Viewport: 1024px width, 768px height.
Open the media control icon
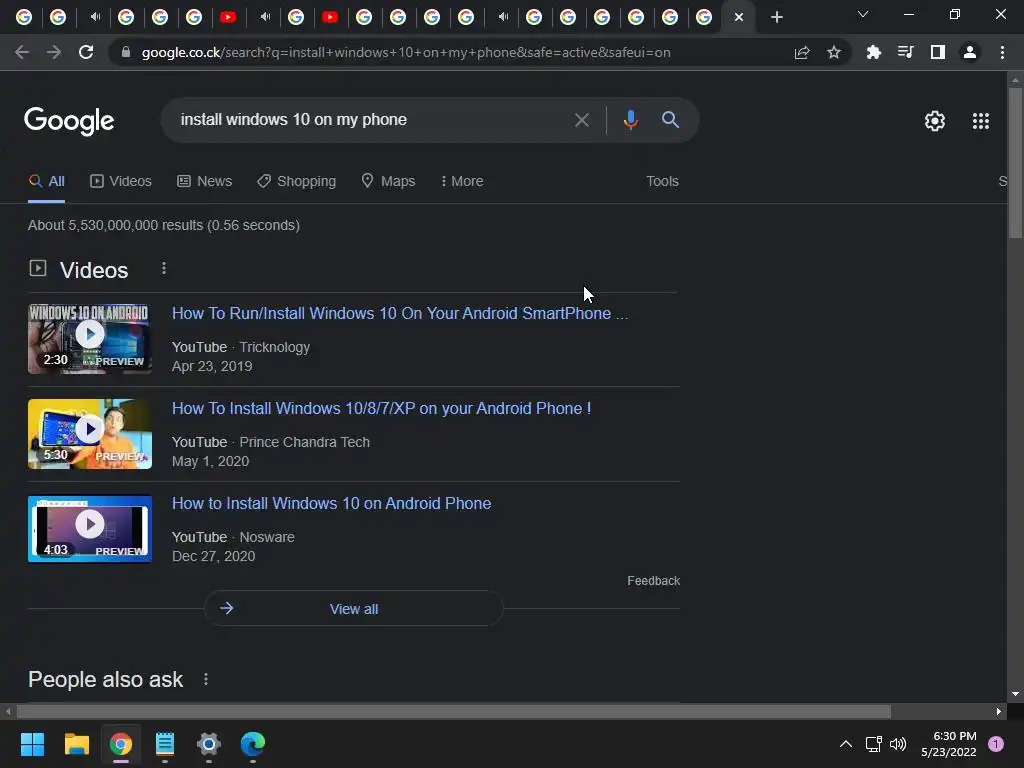(x=905, y=52)
